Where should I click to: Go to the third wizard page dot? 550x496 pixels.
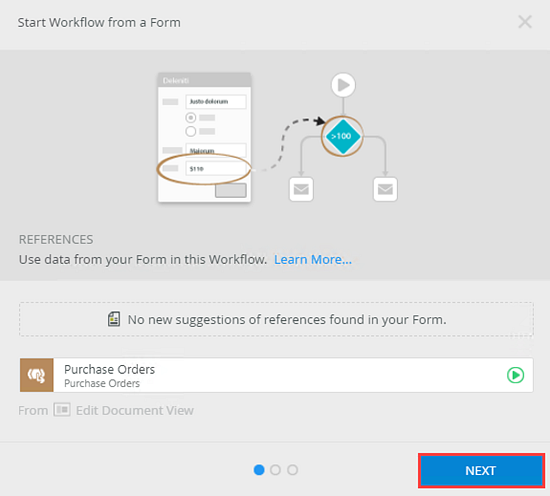(293, 470)
